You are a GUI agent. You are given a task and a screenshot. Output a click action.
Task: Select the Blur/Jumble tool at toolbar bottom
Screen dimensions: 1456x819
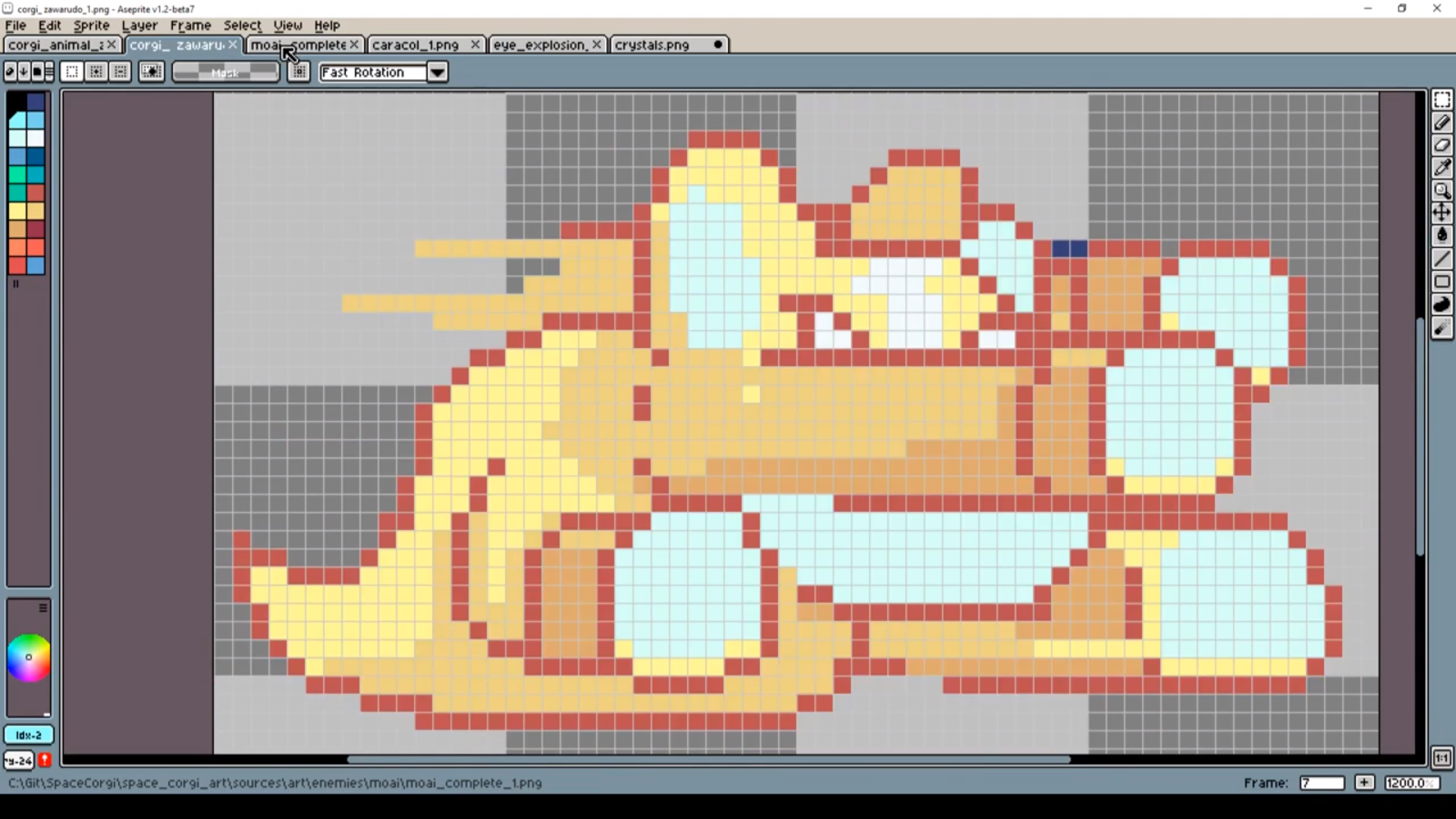pos(1442,328)
